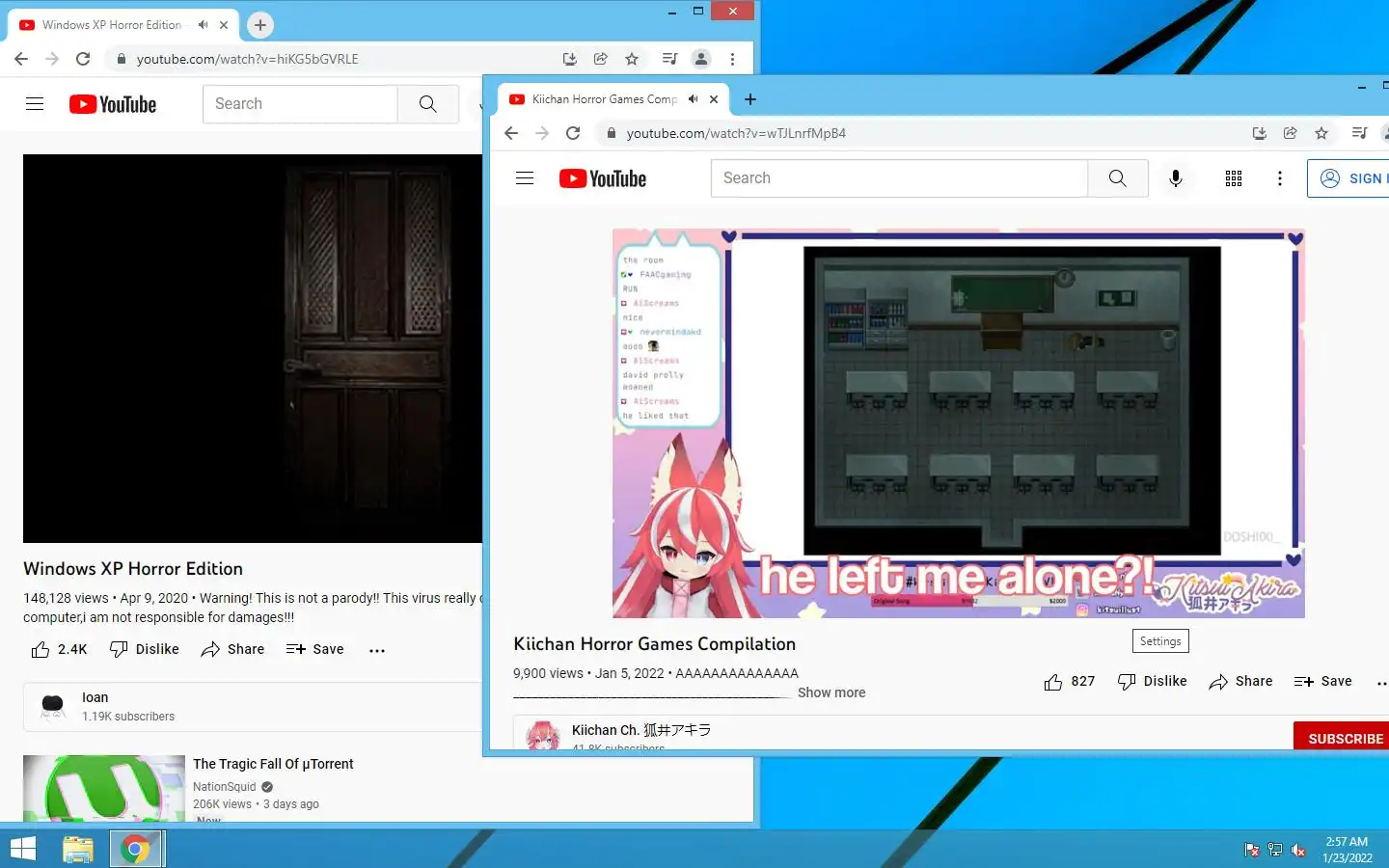Viewport: 1389px width, 868px height.
Task: Open a new tab in the front window
Action: [750, 99]
